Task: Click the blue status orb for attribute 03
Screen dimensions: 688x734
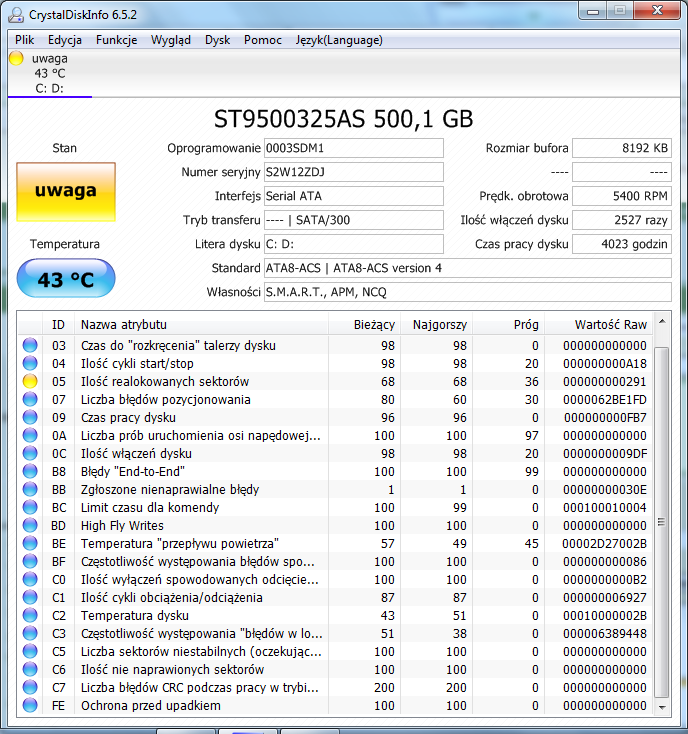Action: [30, 345]
